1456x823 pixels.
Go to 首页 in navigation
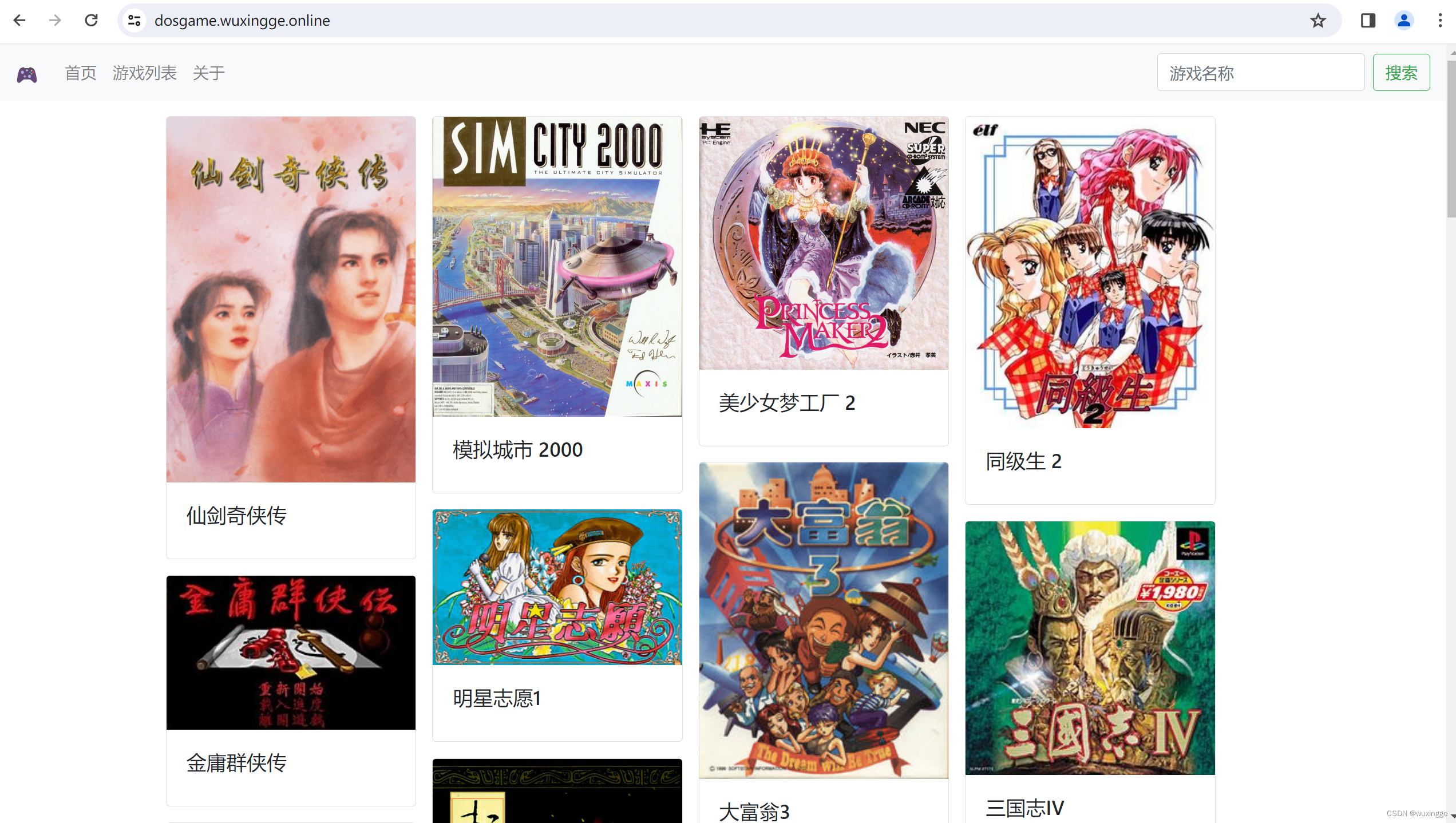click(81, 73)
